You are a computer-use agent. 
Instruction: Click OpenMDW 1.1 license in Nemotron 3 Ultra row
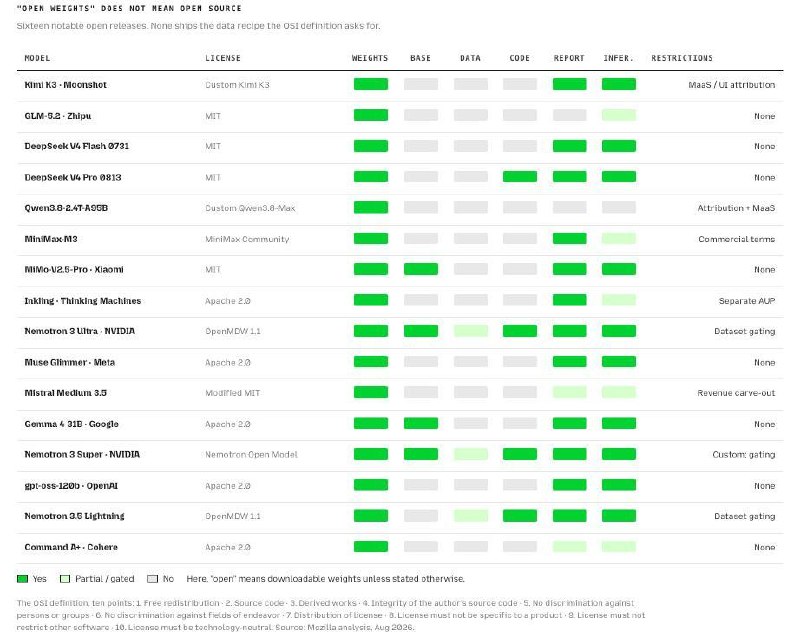coord(233,331)
